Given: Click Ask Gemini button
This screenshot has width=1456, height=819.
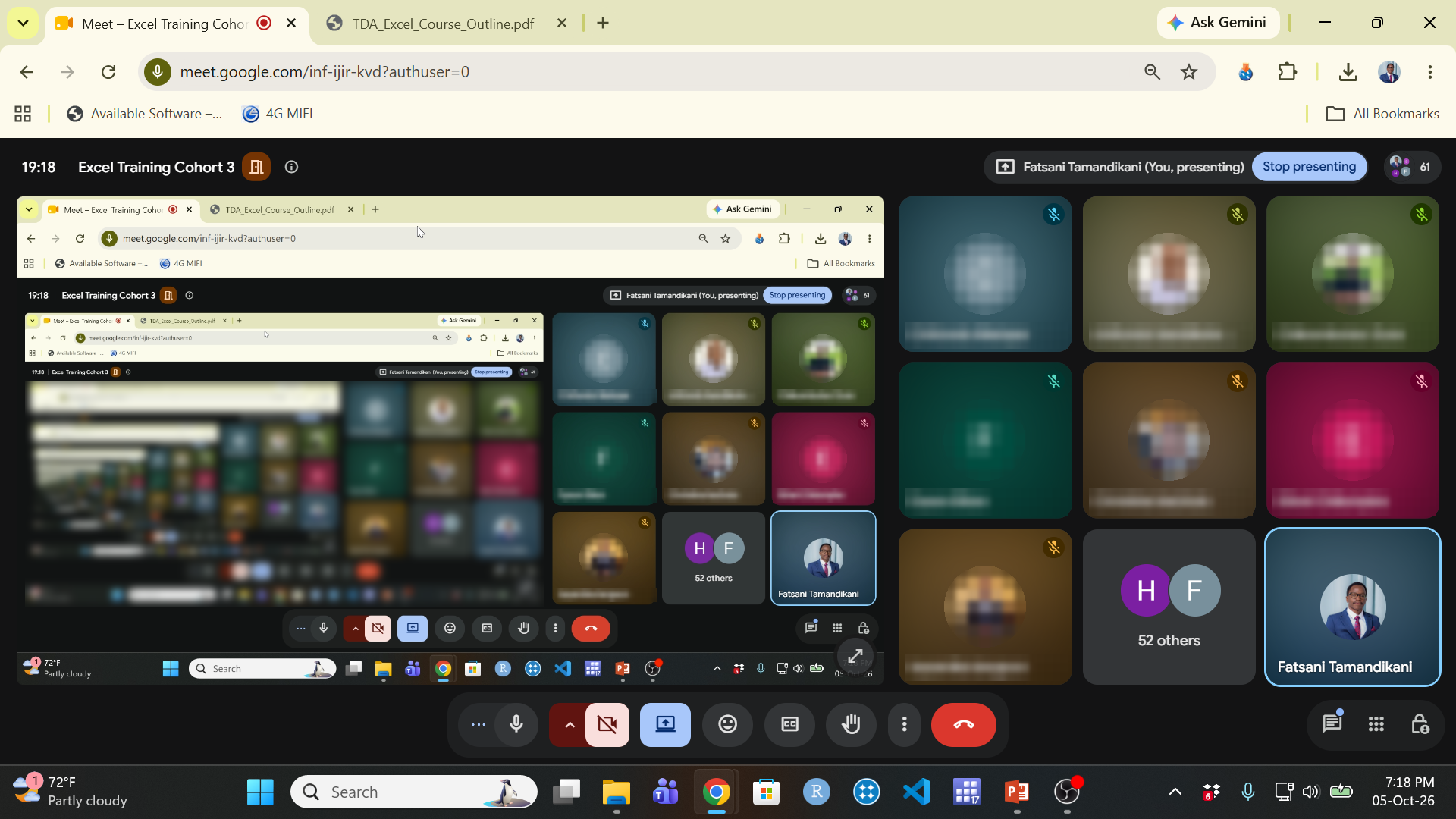Looking at the screenshot, I should pyautogui.click(x=1218, y=23).
